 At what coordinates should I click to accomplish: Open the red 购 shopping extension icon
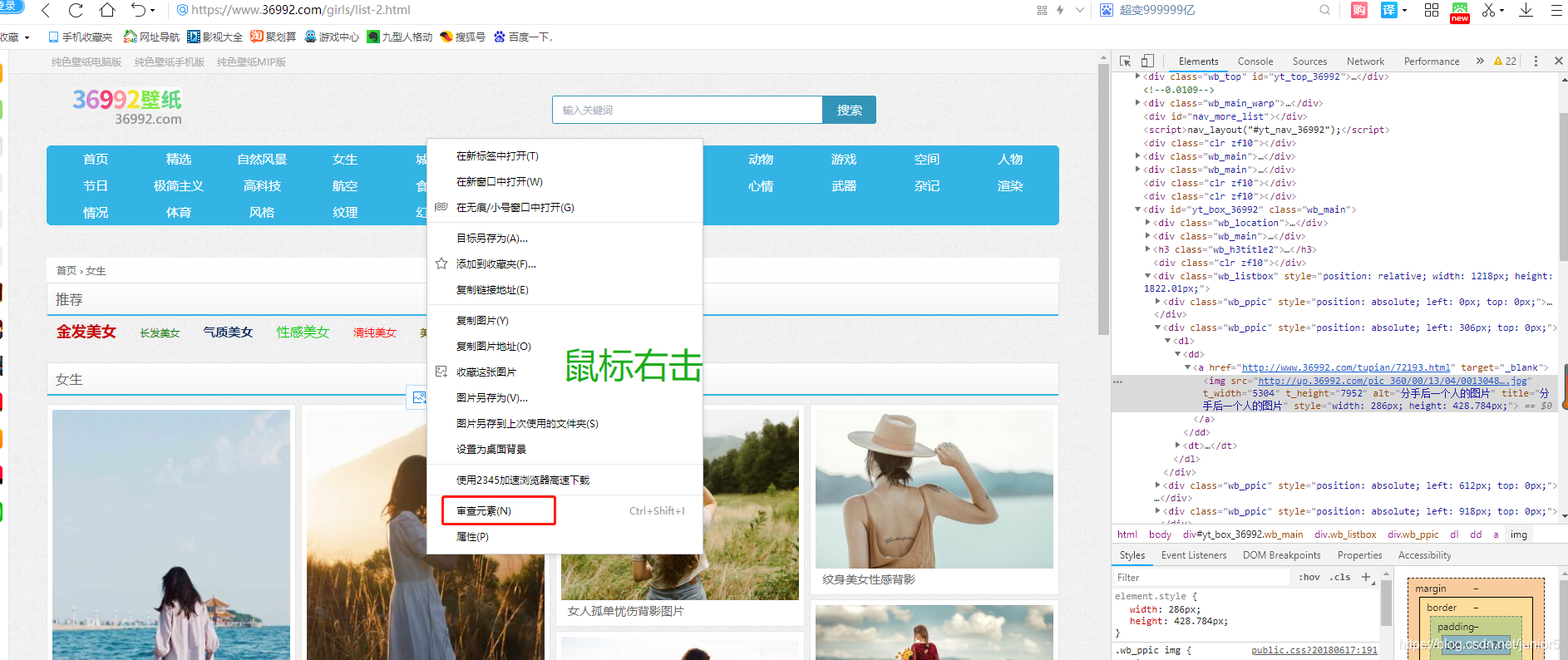click(1359, 10)
